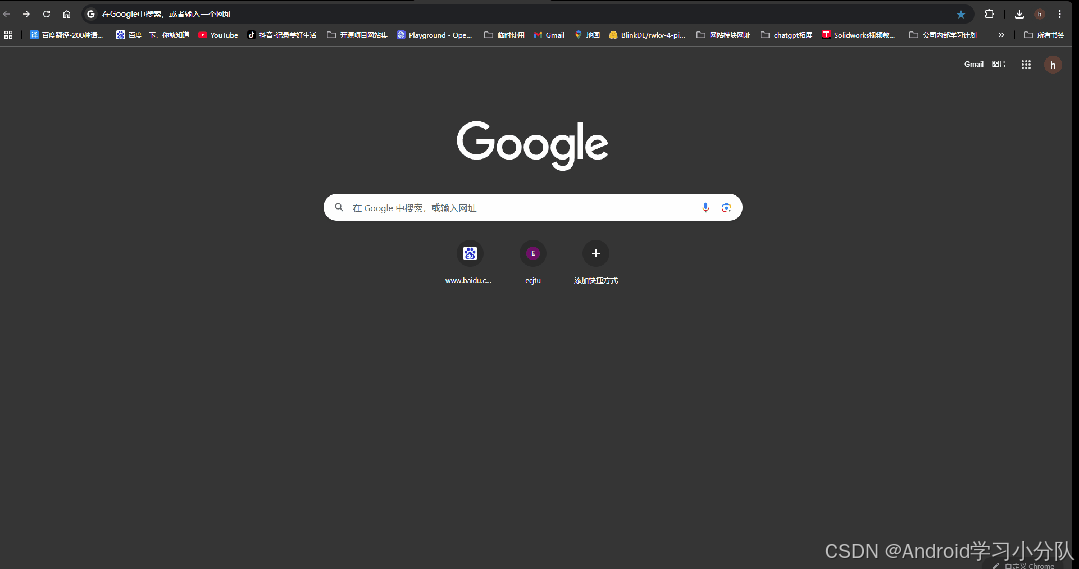Focus the Google search box

533,207
